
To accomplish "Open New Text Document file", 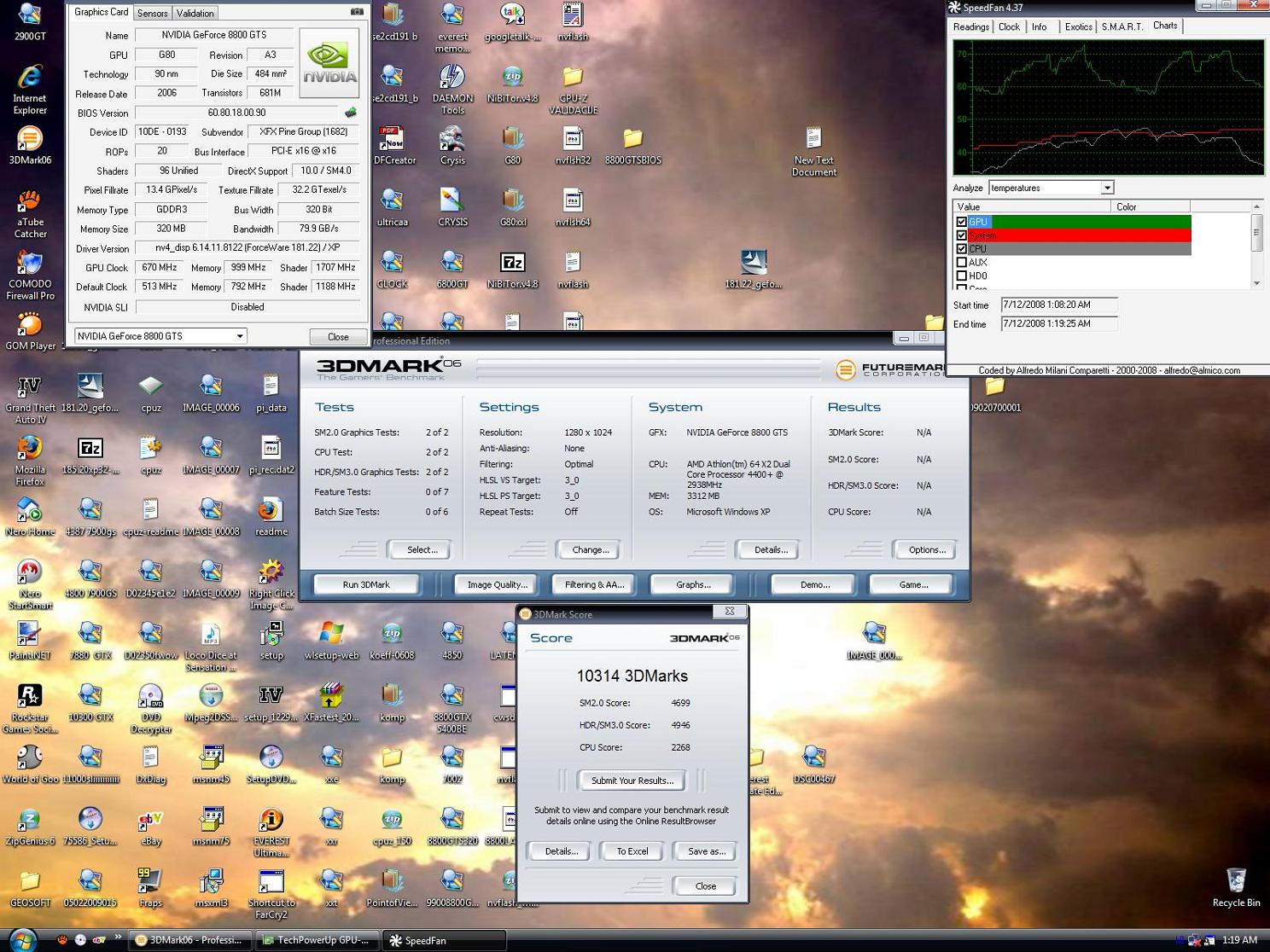I will point(813,151).
